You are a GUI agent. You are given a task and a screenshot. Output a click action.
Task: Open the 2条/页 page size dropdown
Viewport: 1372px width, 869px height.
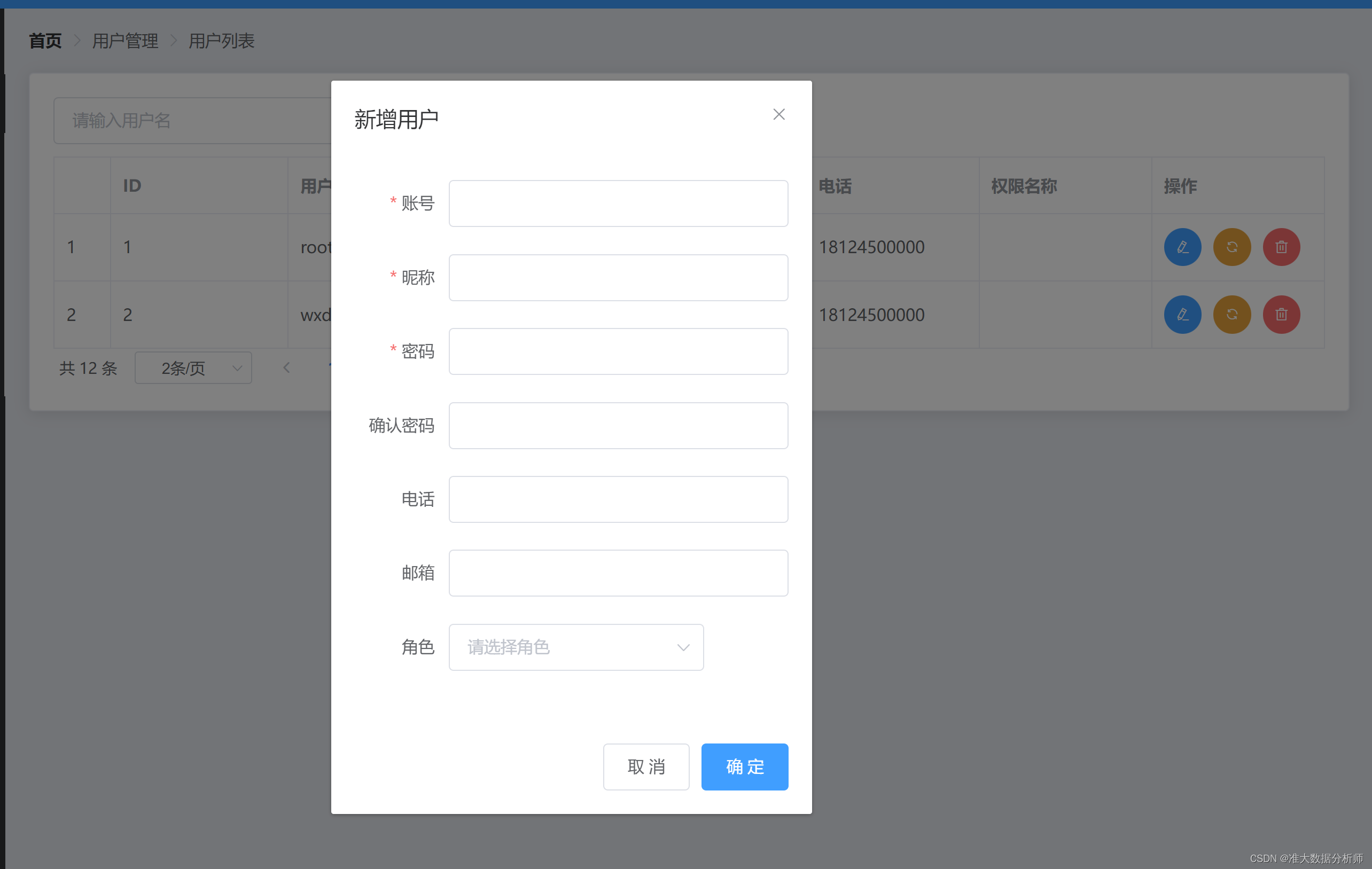193,368
